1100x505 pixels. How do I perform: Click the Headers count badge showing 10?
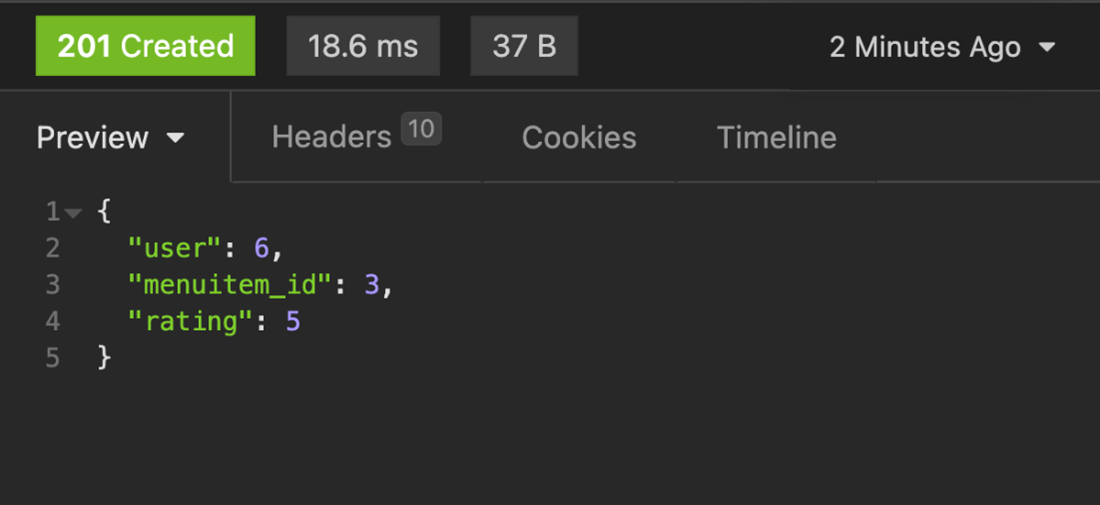click(421, 129)
